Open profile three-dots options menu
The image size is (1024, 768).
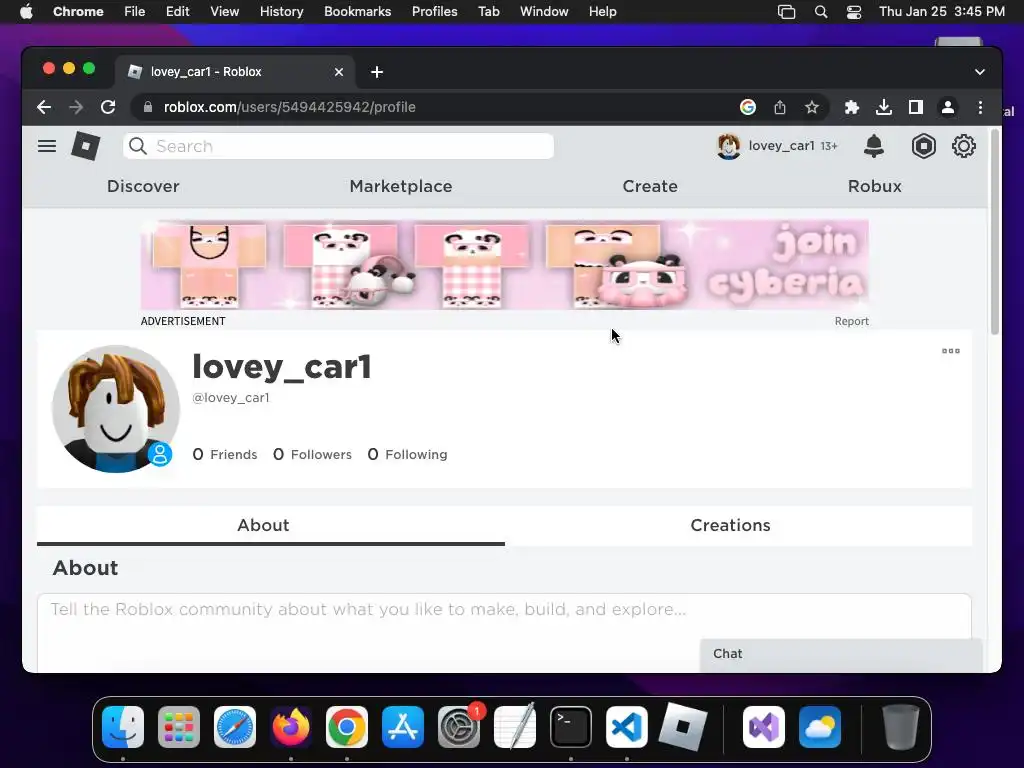pyautogui.click(x=951, y=351)
